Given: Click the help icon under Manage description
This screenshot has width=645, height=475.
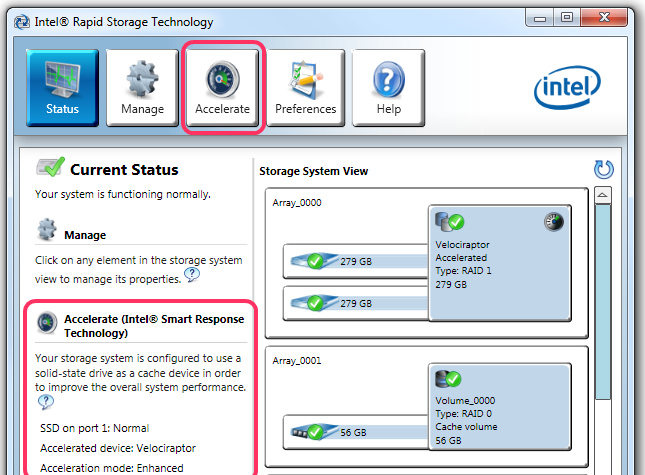Looking at the screenshot, I should click(x=192, y=275).
